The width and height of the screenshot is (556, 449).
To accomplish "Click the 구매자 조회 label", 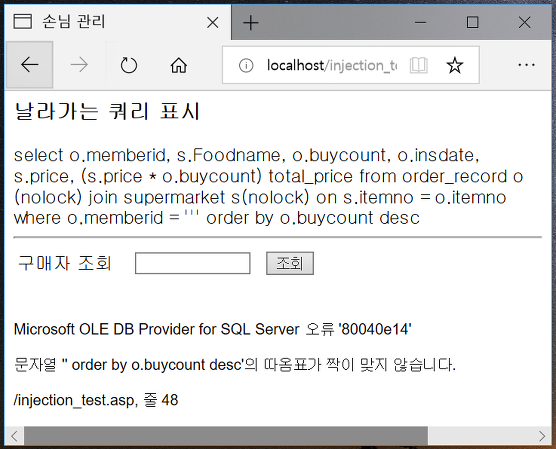I will (65, 263).
